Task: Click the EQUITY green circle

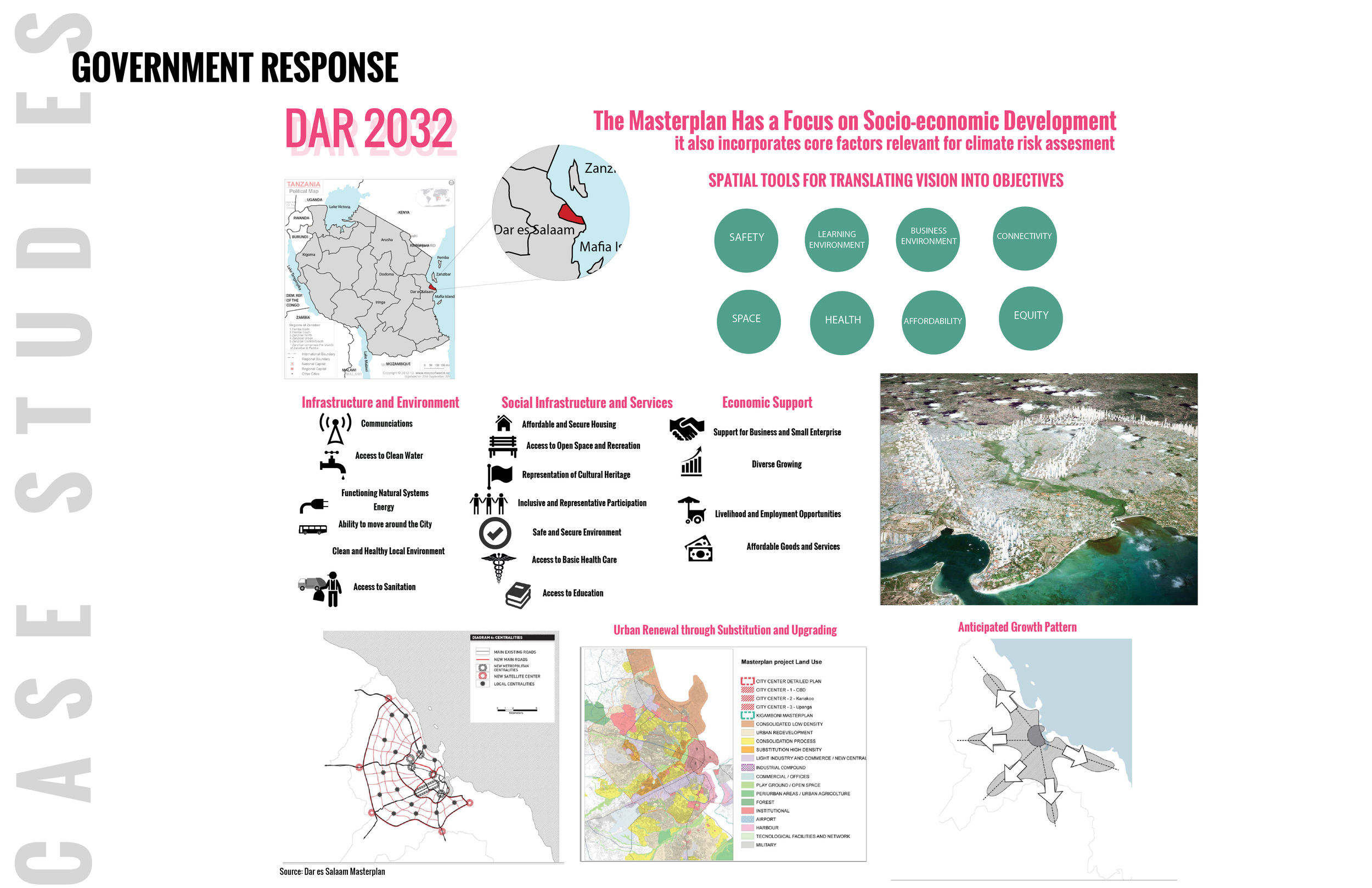Action: click(1031, 318)
